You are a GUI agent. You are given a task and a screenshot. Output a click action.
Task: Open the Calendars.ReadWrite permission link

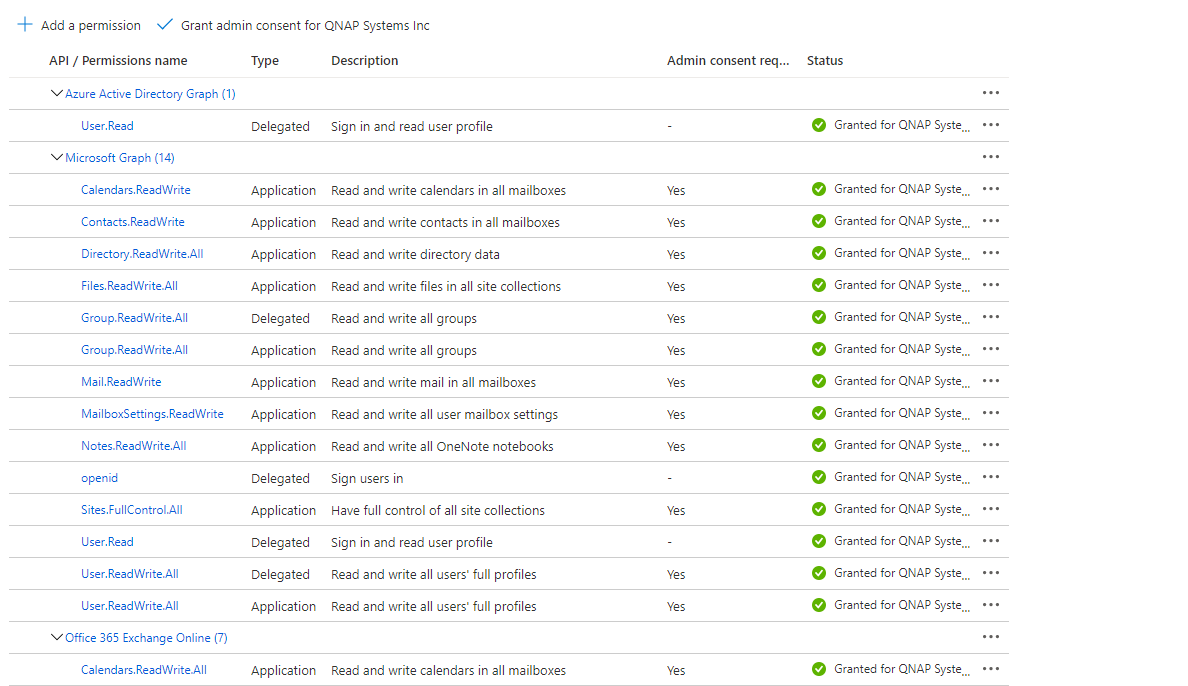tap(136, 190)
